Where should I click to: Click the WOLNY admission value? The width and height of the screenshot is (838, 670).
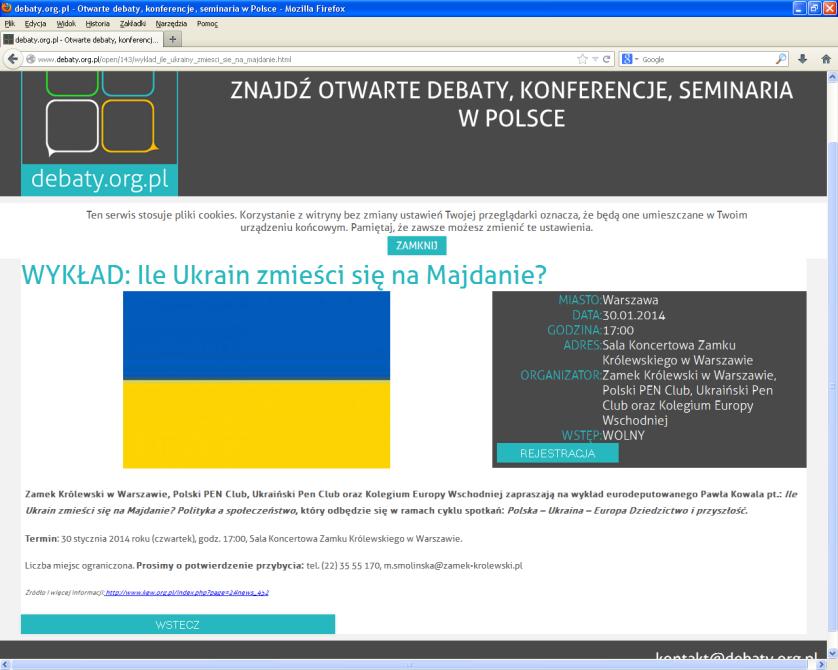point(623,435)
